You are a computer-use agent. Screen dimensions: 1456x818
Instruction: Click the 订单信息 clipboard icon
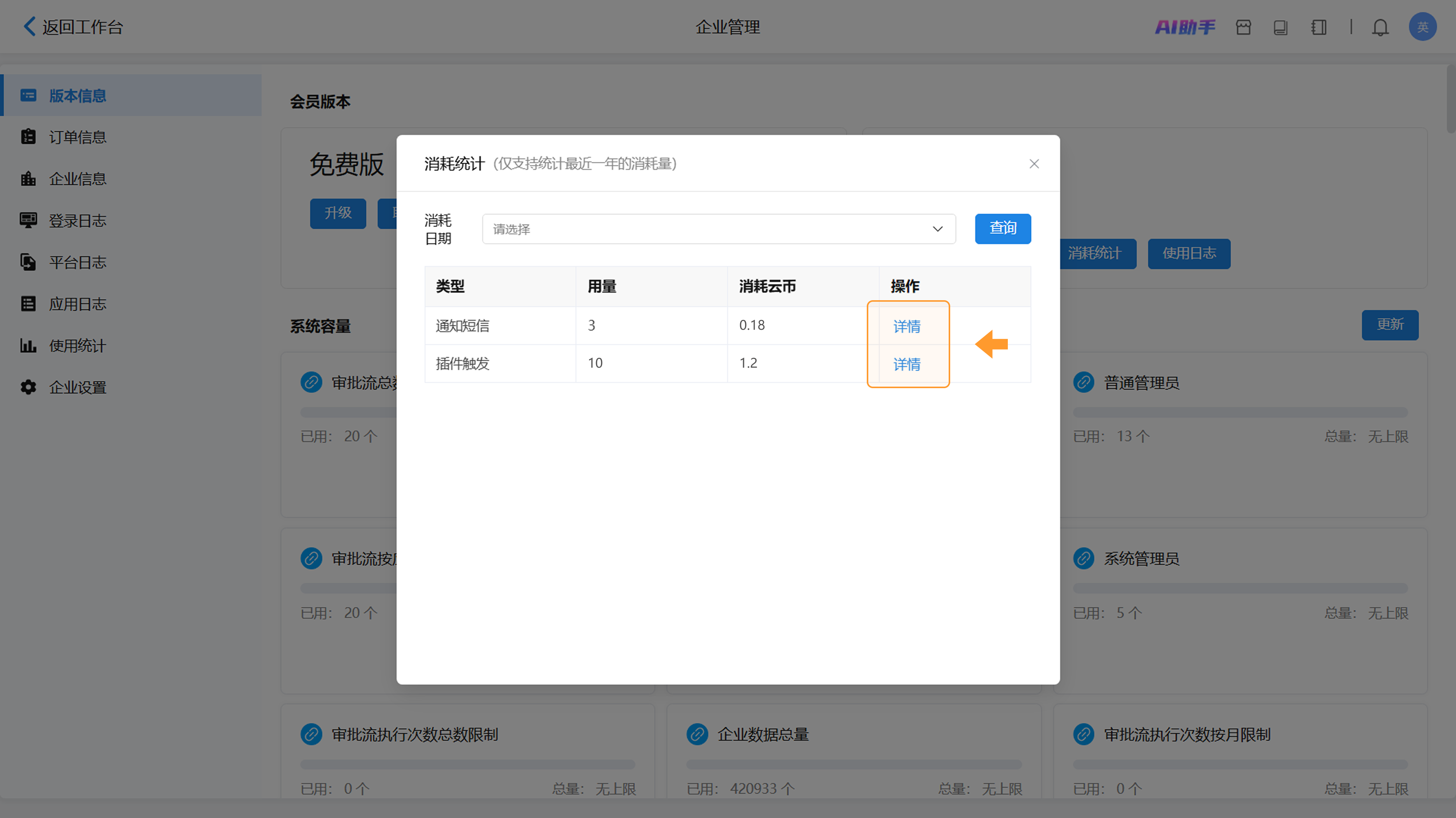(28, 137)
